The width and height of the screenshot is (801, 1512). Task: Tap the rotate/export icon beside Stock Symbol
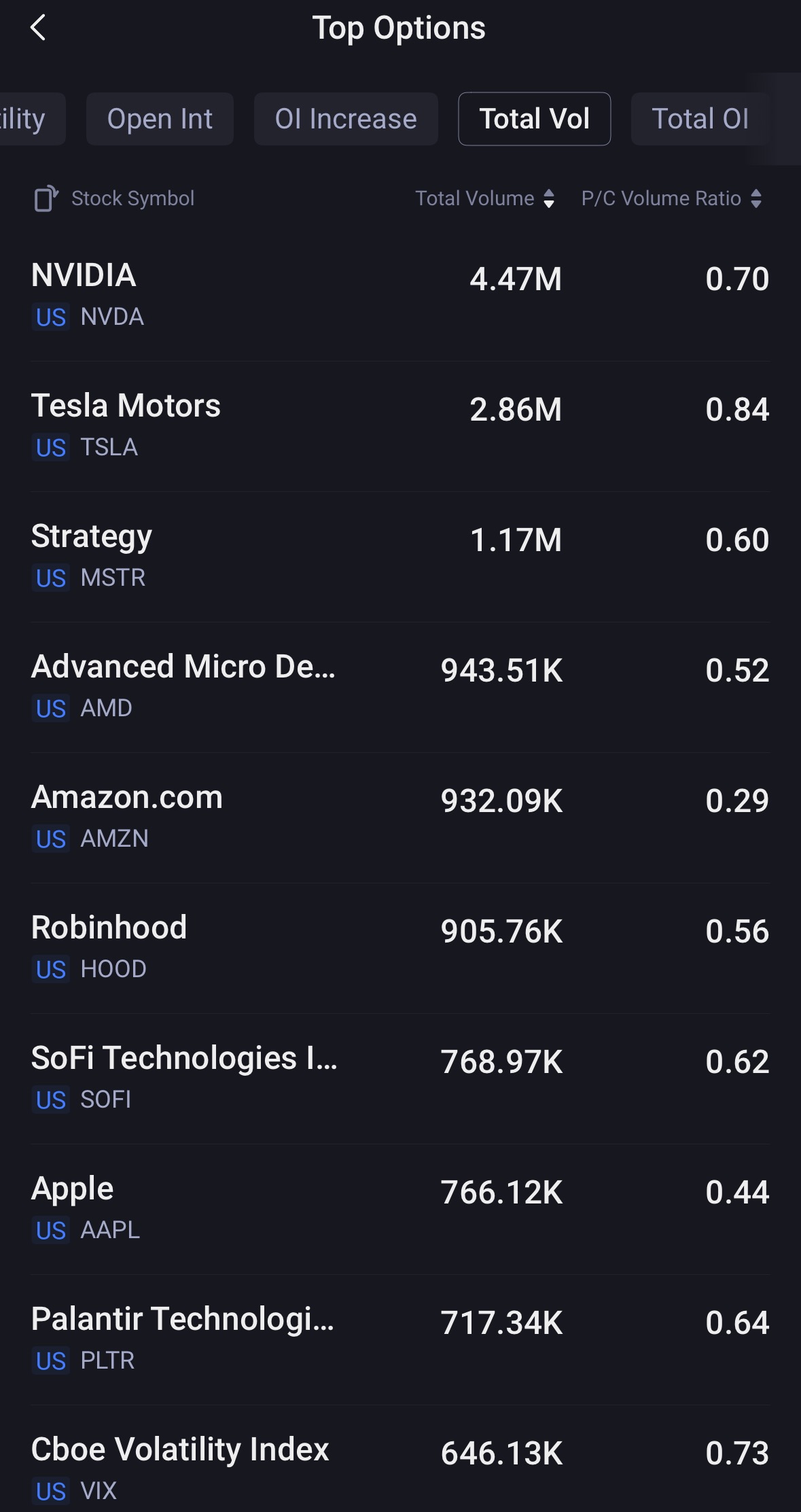point(46,198)
